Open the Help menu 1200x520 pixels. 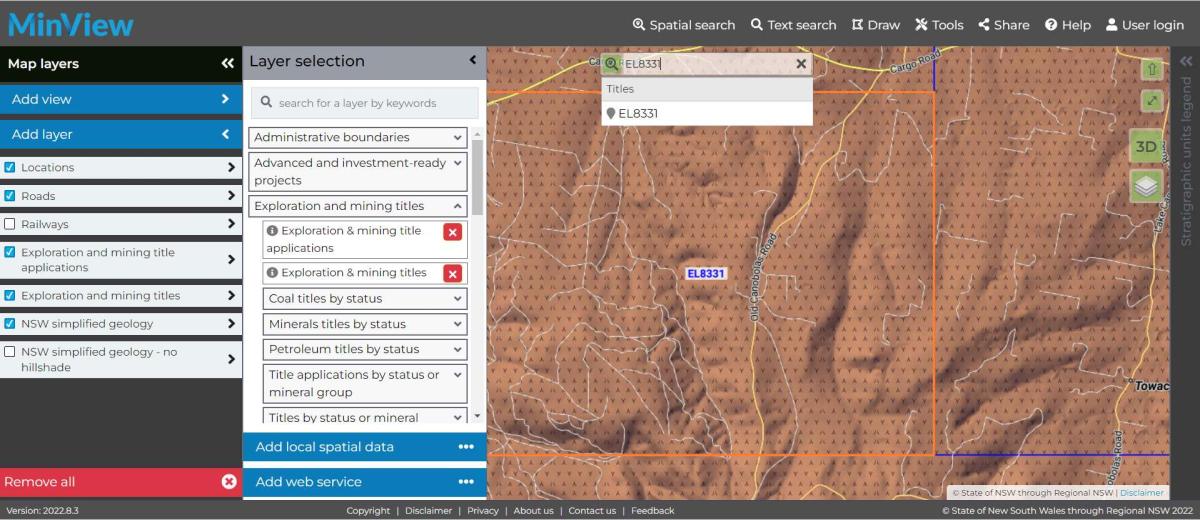coord(1067,25)
